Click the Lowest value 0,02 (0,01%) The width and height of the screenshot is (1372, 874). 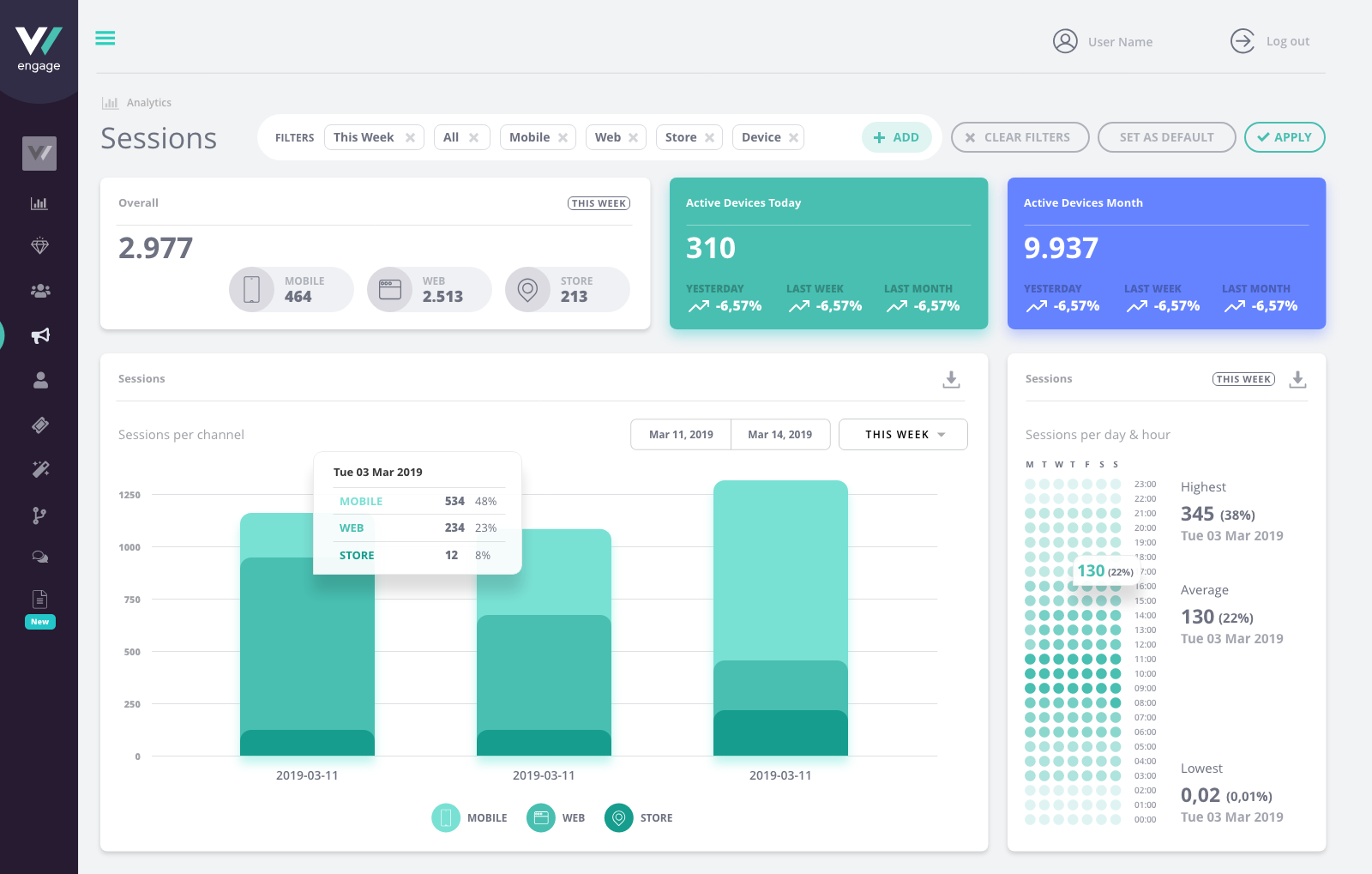point(1226,795)
